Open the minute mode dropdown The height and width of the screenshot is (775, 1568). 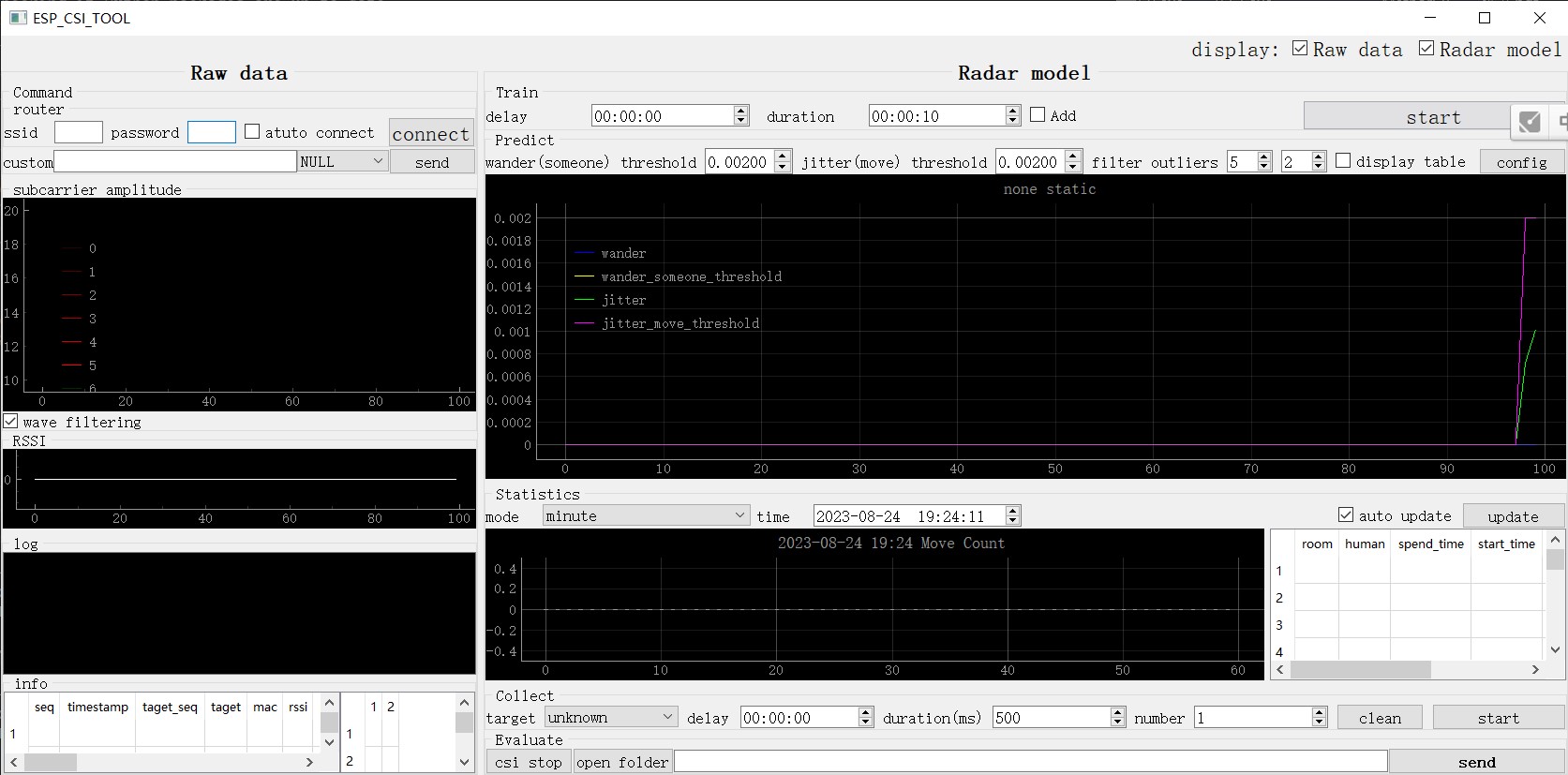click(646, 515)
